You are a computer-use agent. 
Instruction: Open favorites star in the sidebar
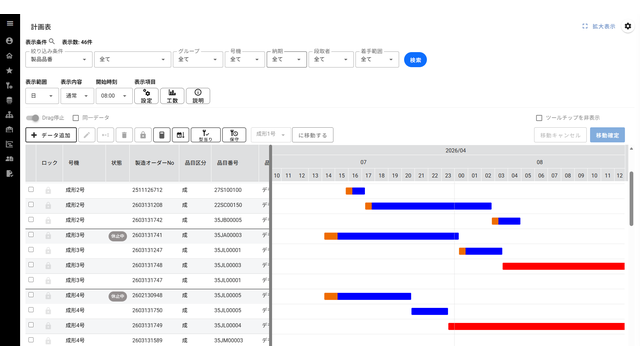tap(9, 71)
